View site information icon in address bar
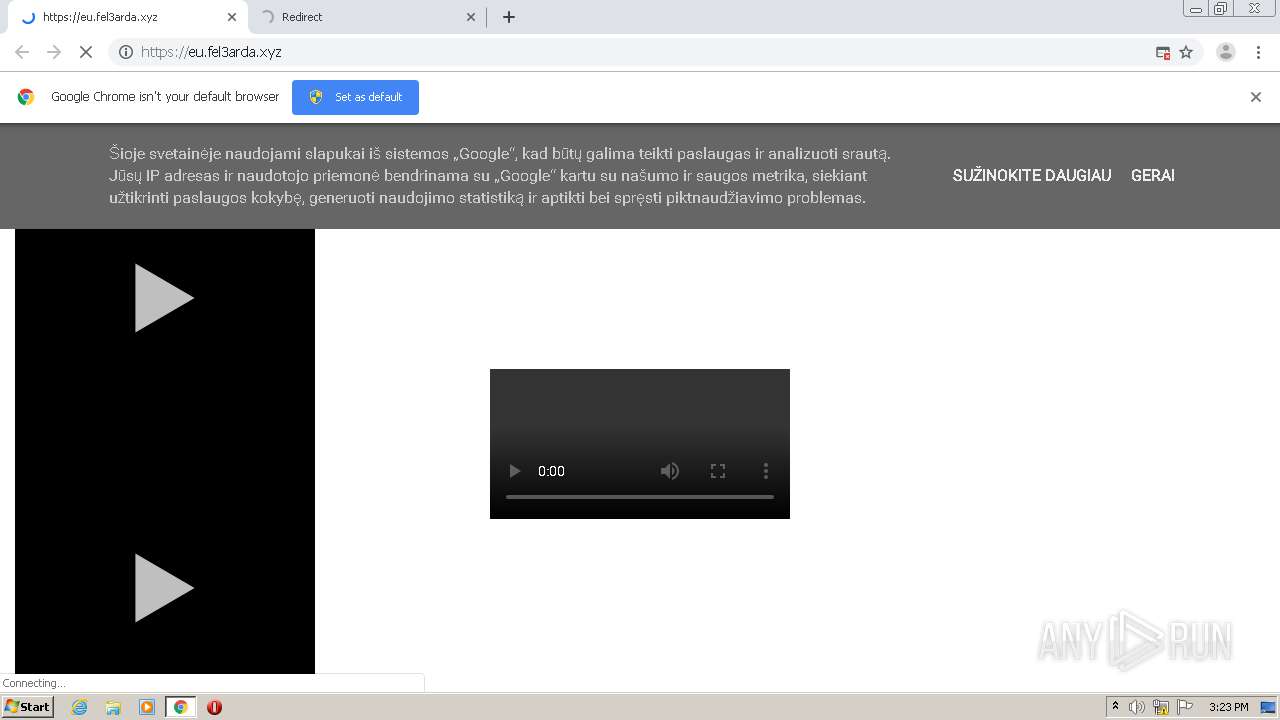Image resolution: width=1280 pixels, height=720 pixels. pos(126,52)
